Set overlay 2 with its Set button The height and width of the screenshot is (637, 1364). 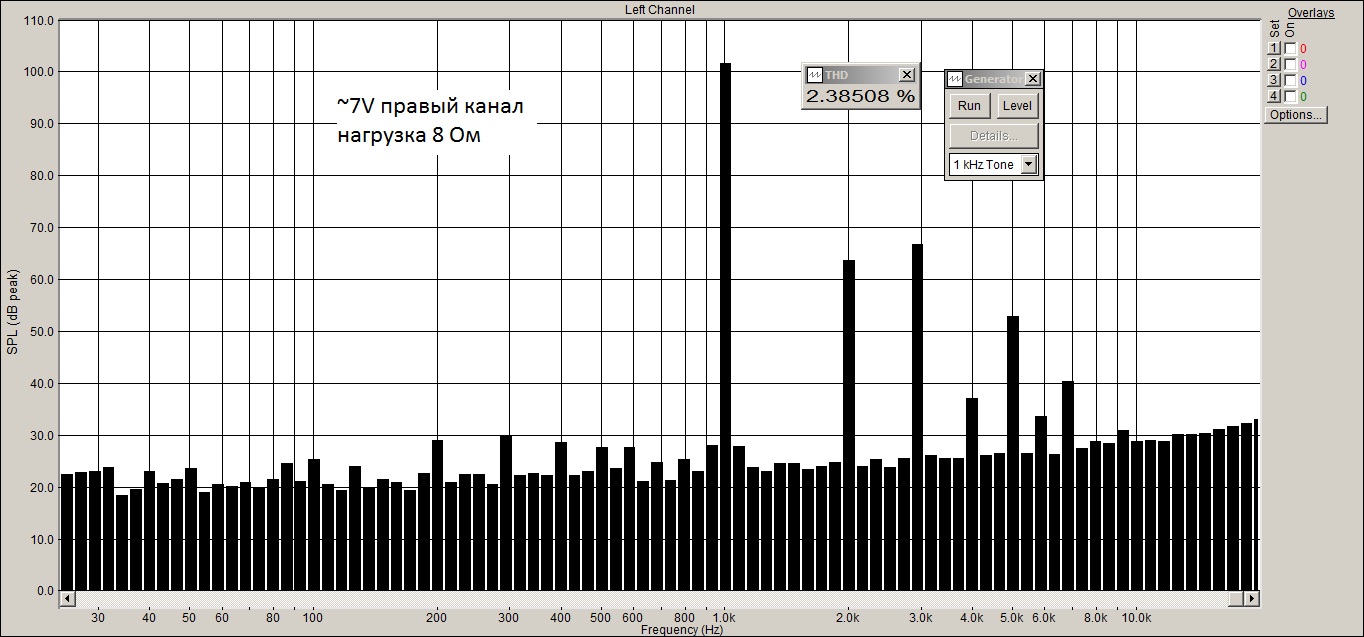(x=1274, y=65)
